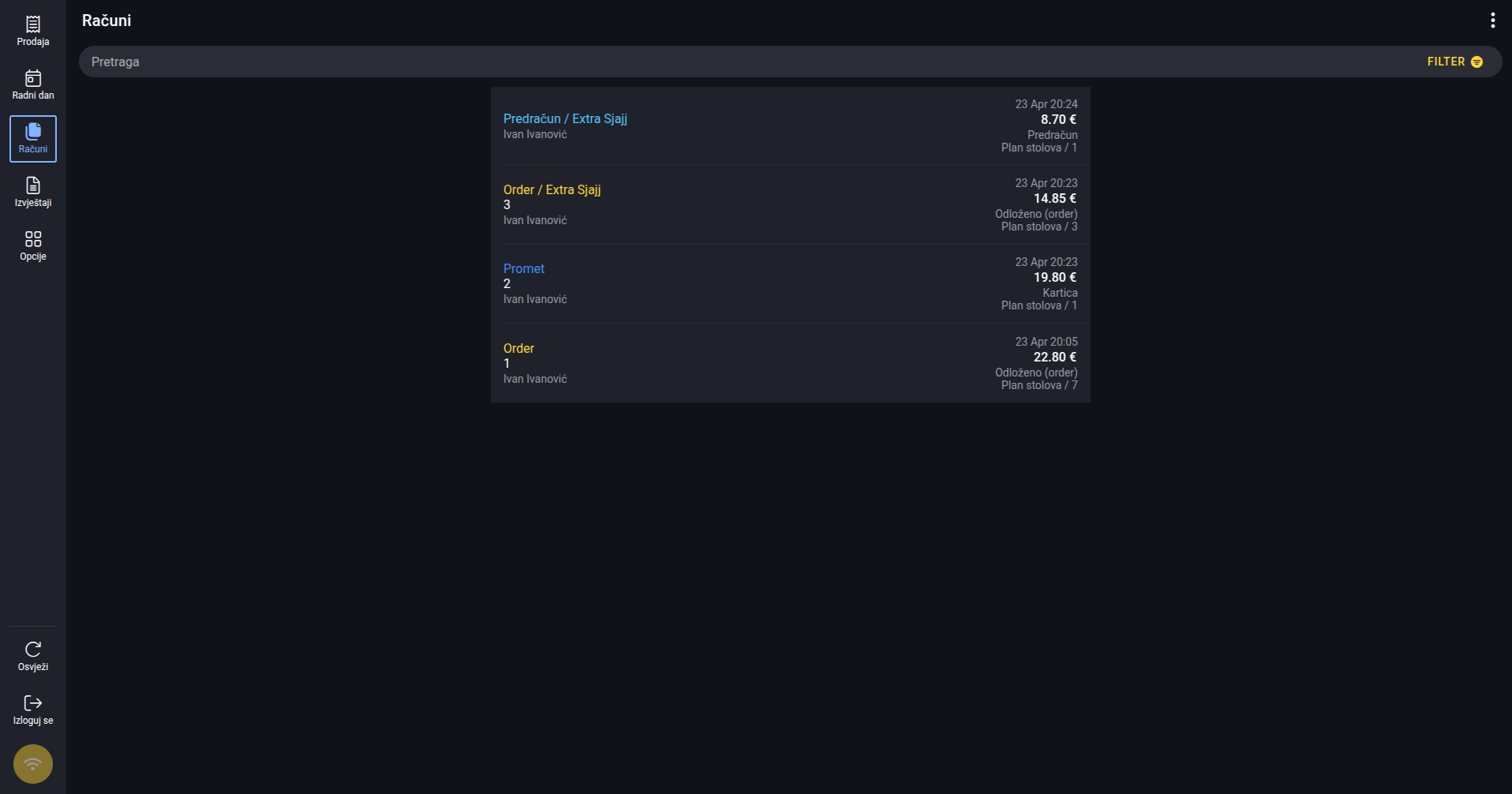Select the 22.80 € Odloženo order row

click(791, 363)
